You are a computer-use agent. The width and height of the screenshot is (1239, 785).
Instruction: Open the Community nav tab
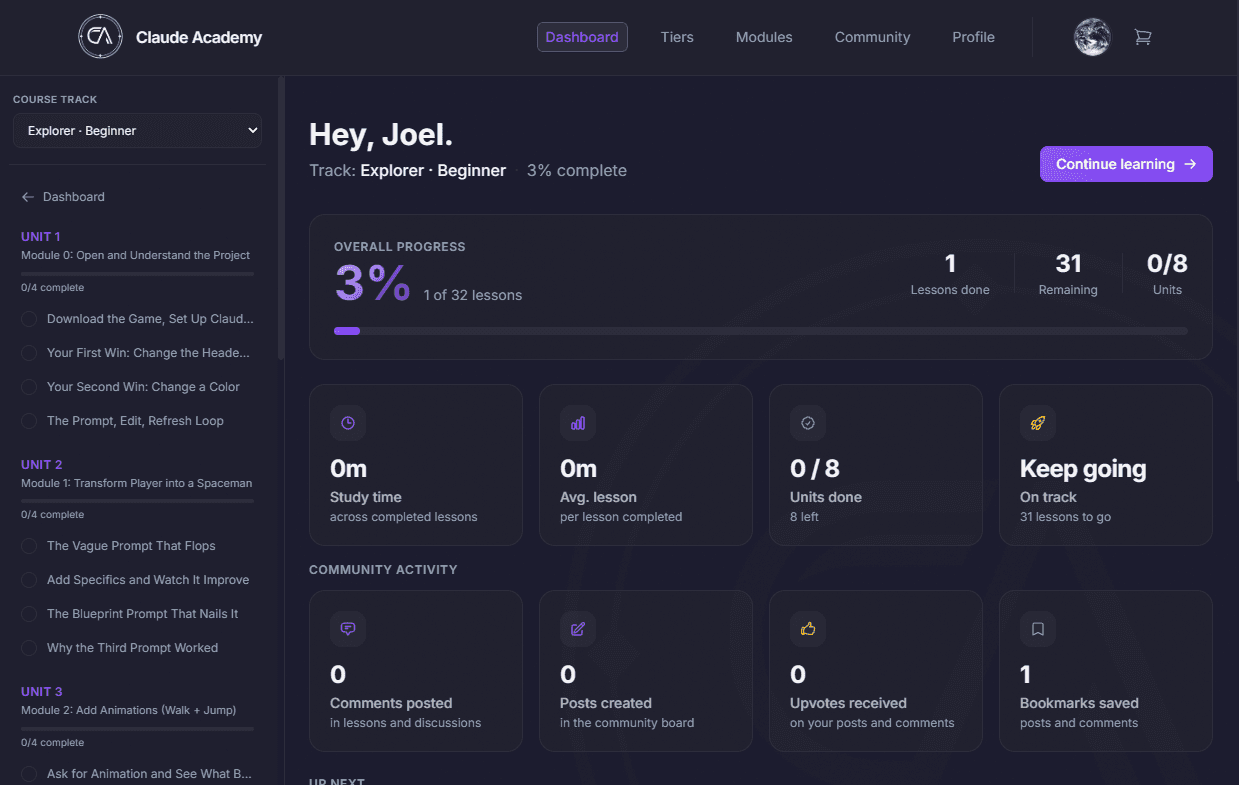click(x=873, y=37)
